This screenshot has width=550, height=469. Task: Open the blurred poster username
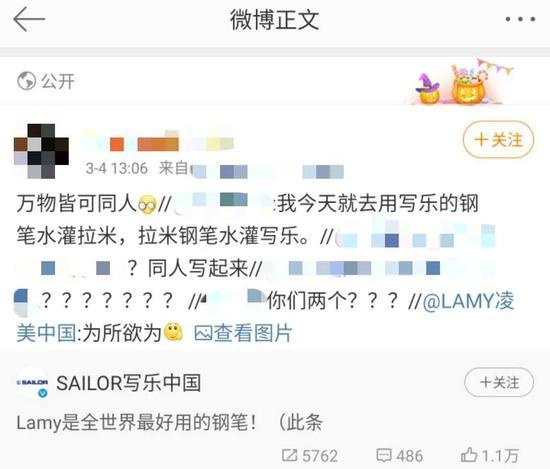158,141
